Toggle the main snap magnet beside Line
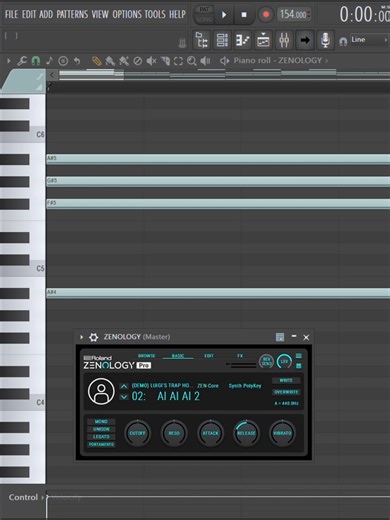 click(x=343, y=41)
